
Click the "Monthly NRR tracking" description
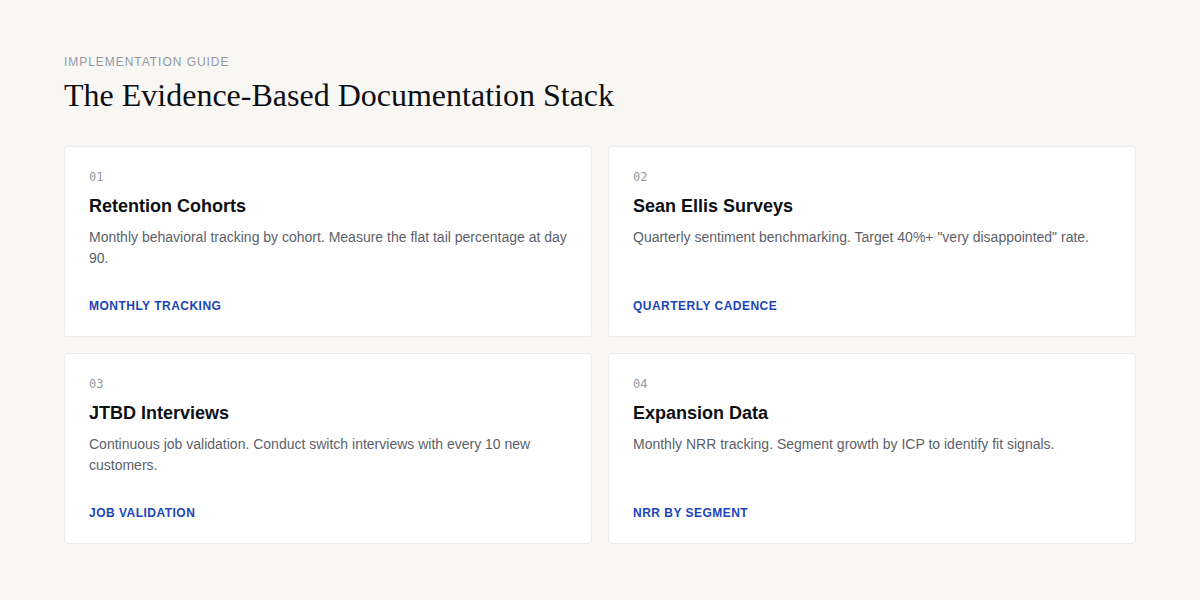(x=843, y=445)
